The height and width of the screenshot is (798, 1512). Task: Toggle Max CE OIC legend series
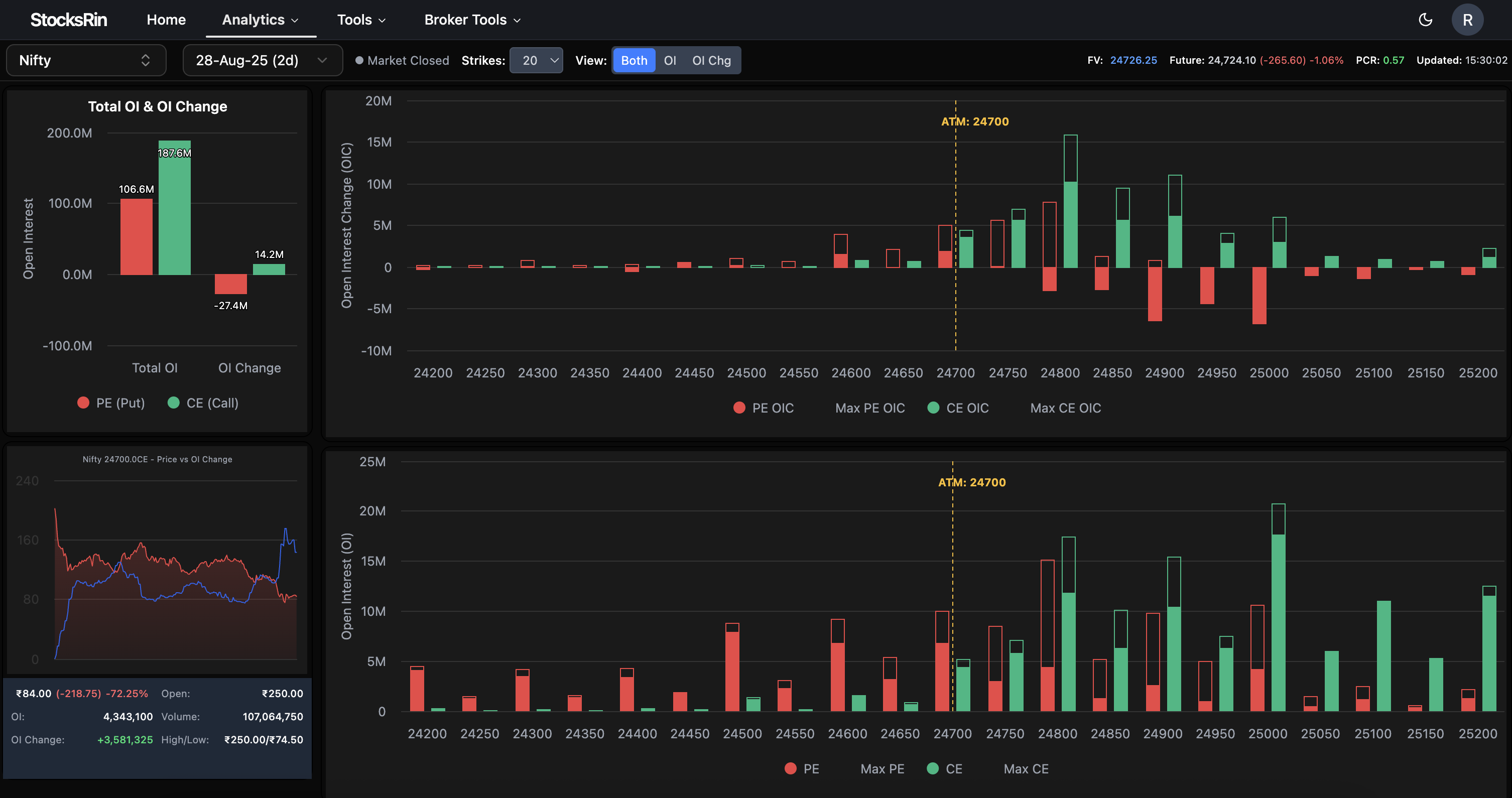pos(1065,408)
